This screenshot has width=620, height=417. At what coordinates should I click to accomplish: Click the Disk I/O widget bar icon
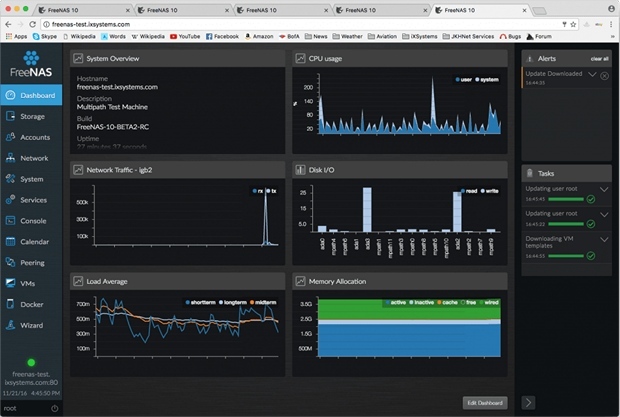point(300,170)
